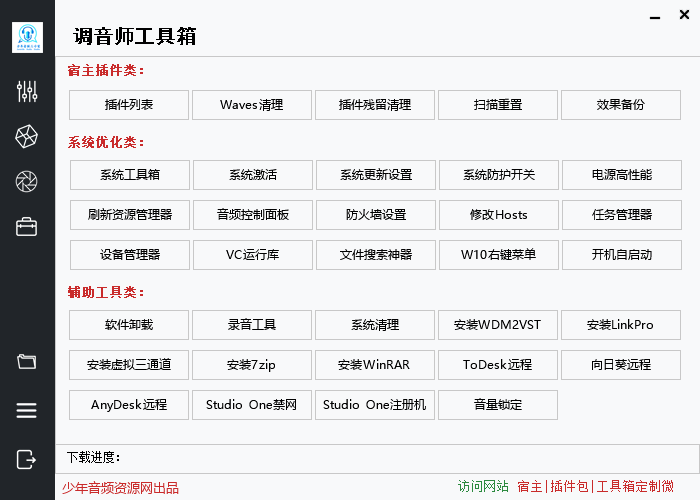Open 防火墙设置
The image size is (700, 500).
376,215
